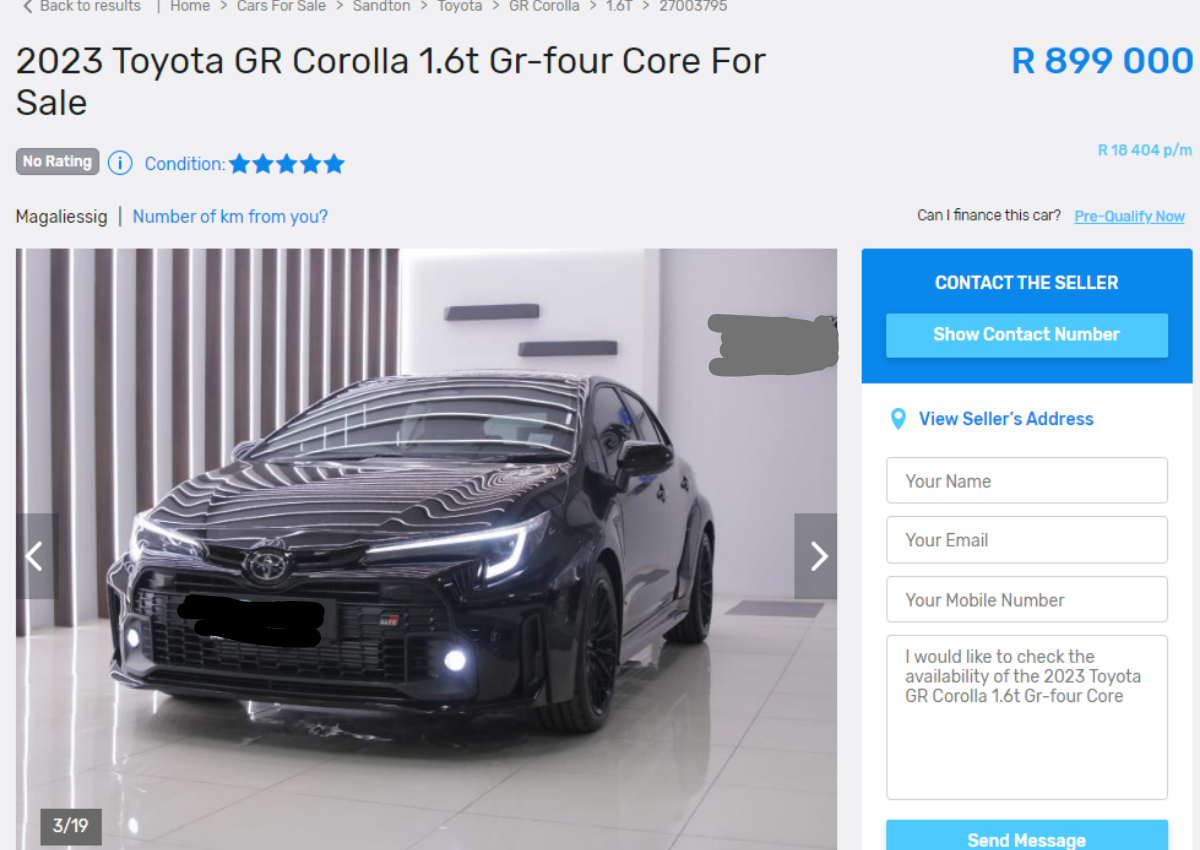This screenshot has height=850, width=1200.
Task: Click the Your Mobile Number field
Action: click(1027, 600)
